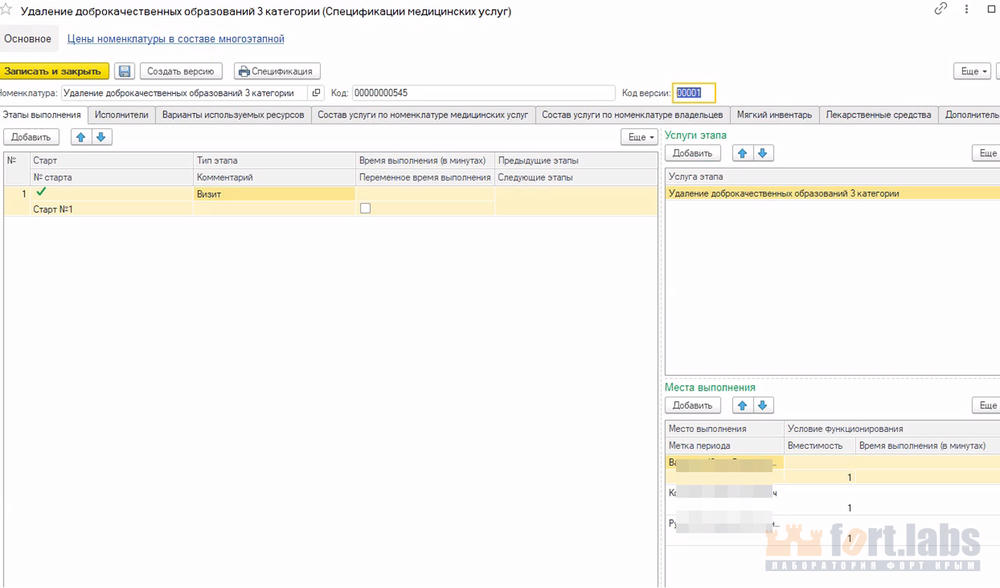1000x588 pixels.
Task: Switch to the Исполнители tab
Action: 121,115
